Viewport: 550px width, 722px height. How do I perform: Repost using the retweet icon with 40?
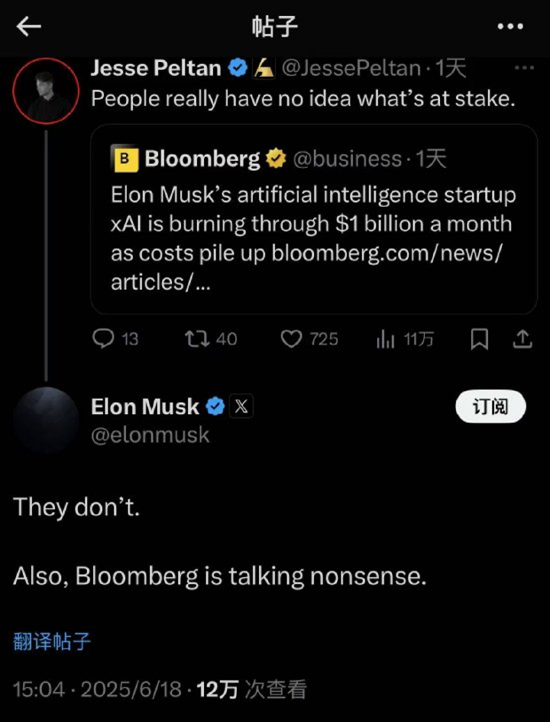point(211,339)
